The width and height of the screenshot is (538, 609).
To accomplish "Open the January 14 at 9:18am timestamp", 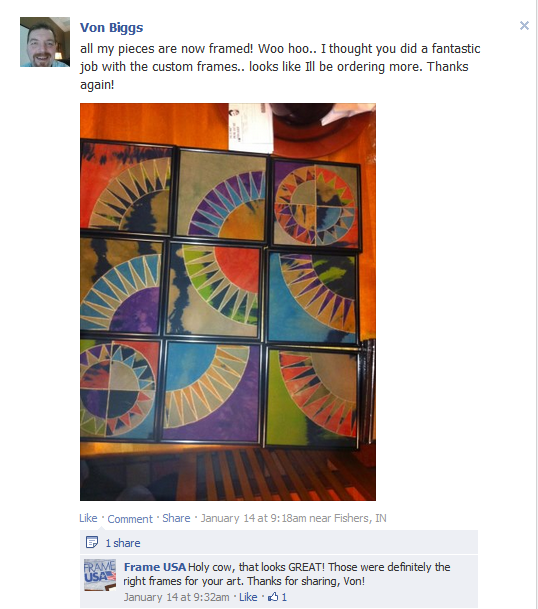I will pos(253,518).
